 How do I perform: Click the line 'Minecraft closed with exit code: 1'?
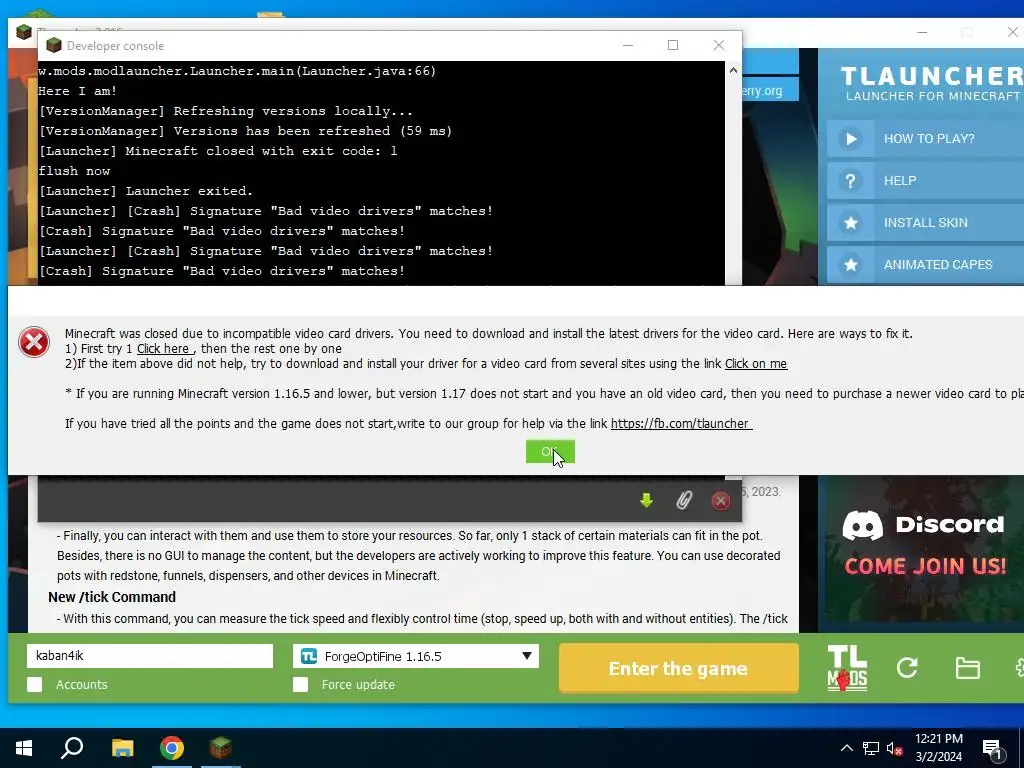coord(217,151)
